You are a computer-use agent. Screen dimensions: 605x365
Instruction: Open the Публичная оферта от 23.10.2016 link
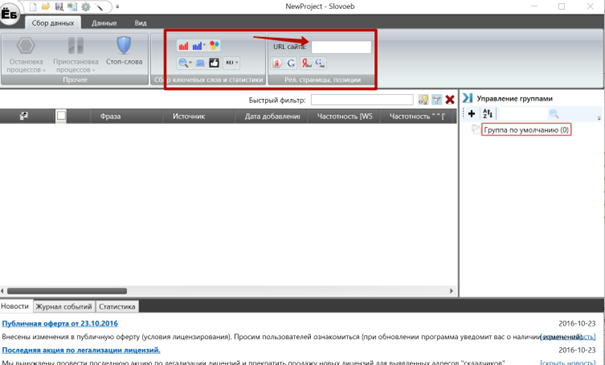click(x=60, y=323)
